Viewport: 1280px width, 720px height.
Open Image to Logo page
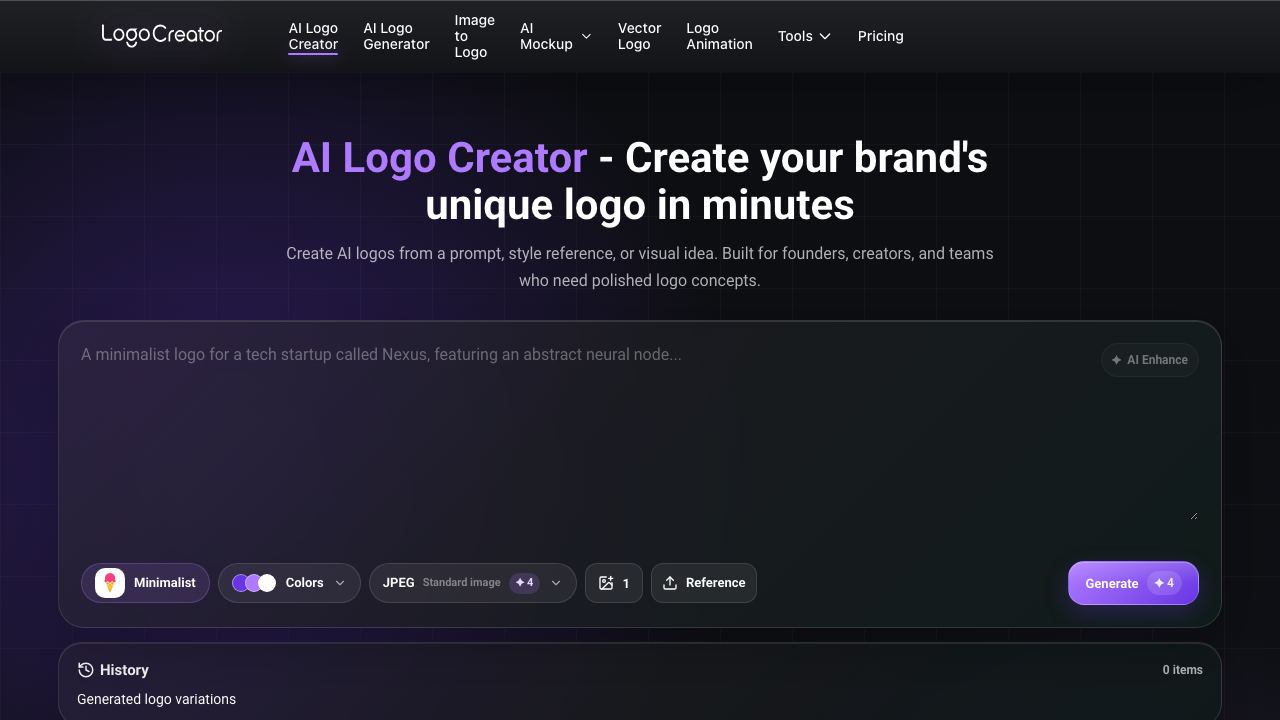[474, 36]
